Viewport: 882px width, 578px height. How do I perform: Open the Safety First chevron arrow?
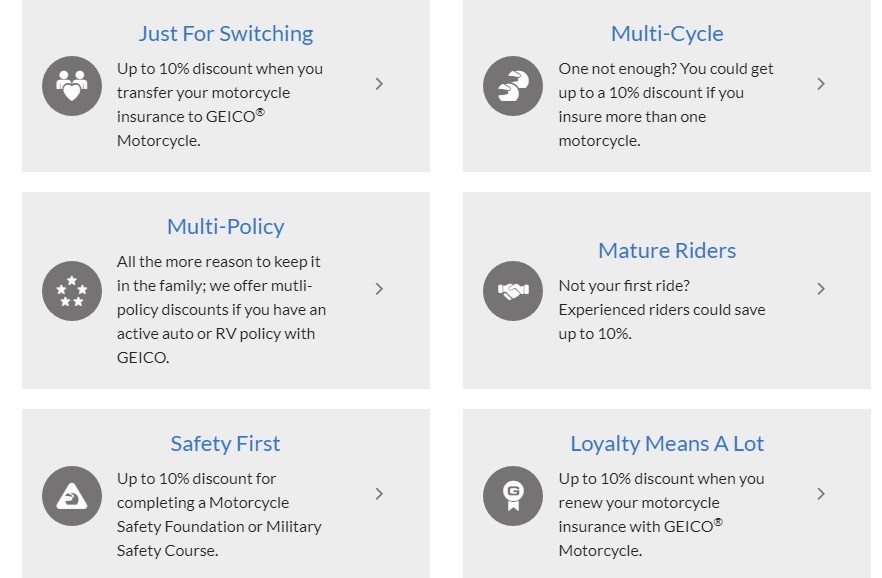[x=379, y=494]
